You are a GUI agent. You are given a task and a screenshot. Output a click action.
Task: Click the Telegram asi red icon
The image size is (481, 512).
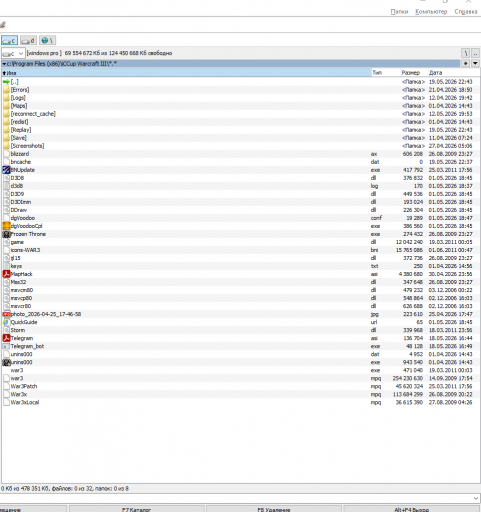click(6, 338)
